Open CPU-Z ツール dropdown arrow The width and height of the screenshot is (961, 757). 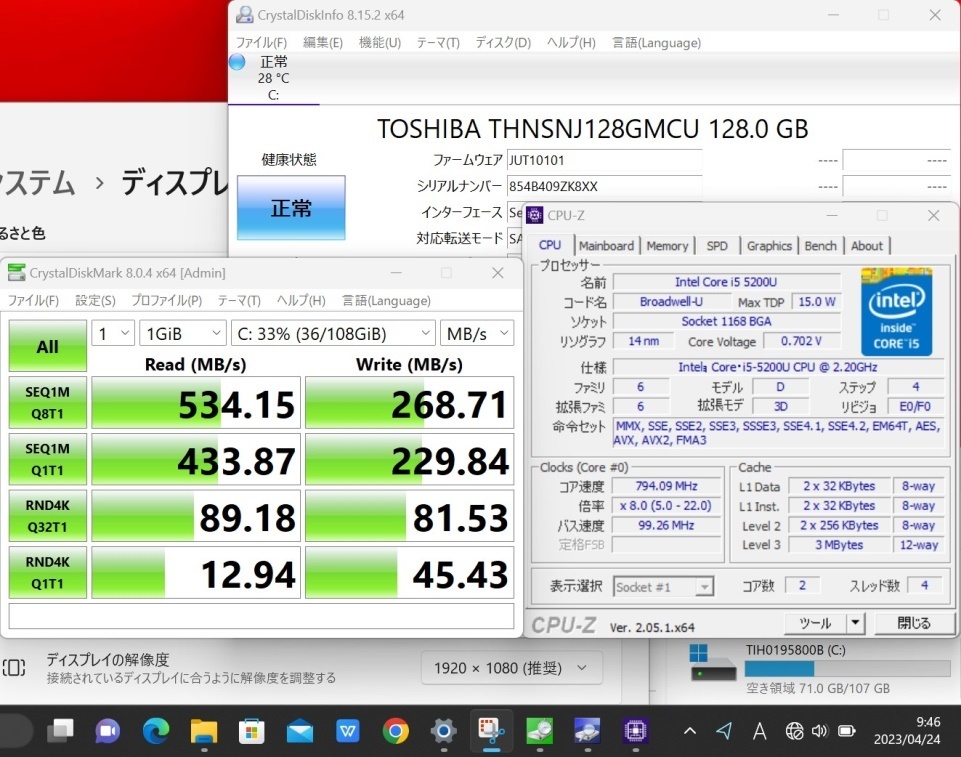click(x=855, y=623)
